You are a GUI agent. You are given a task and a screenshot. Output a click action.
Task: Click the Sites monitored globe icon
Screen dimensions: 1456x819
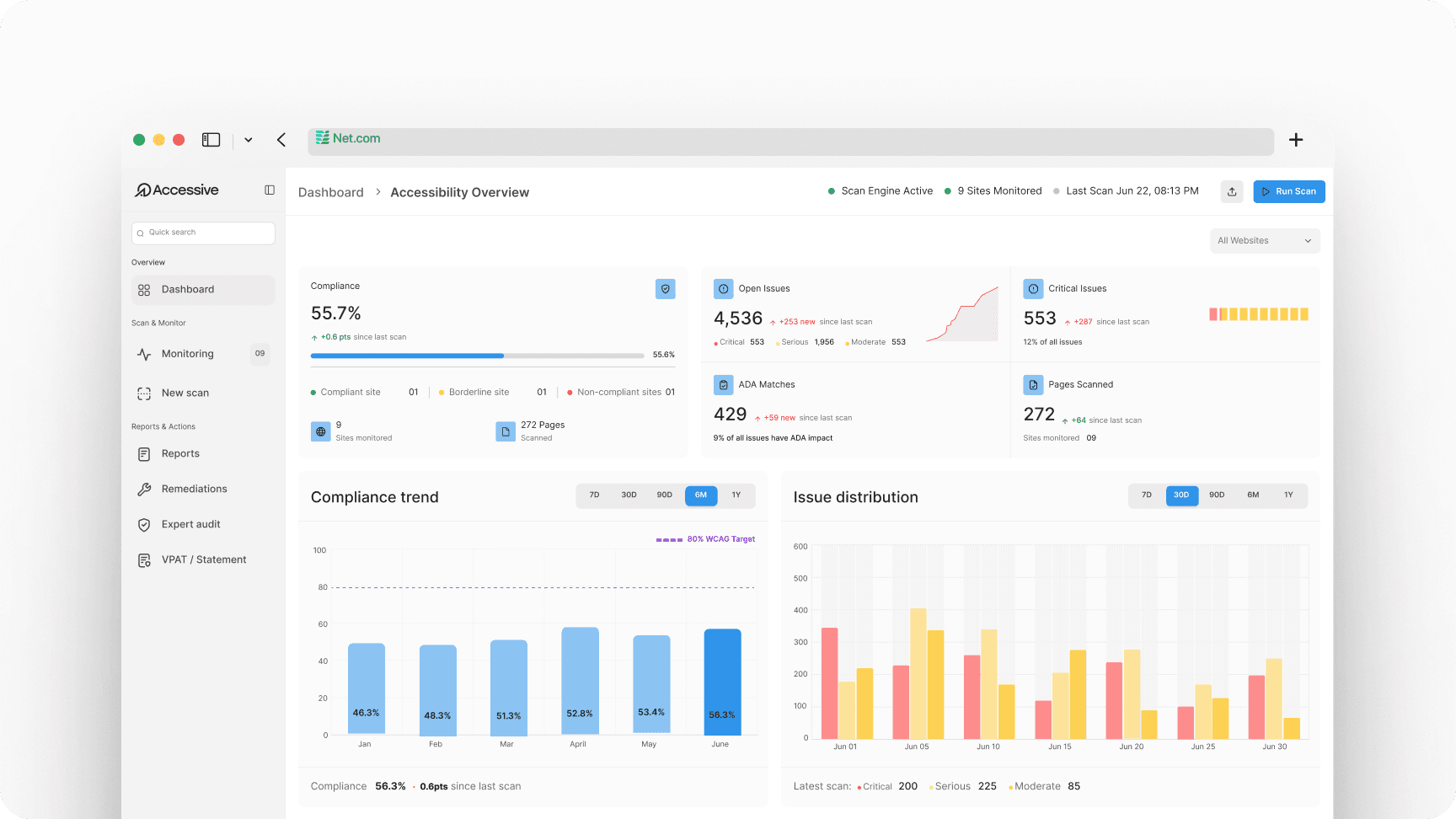321,431
